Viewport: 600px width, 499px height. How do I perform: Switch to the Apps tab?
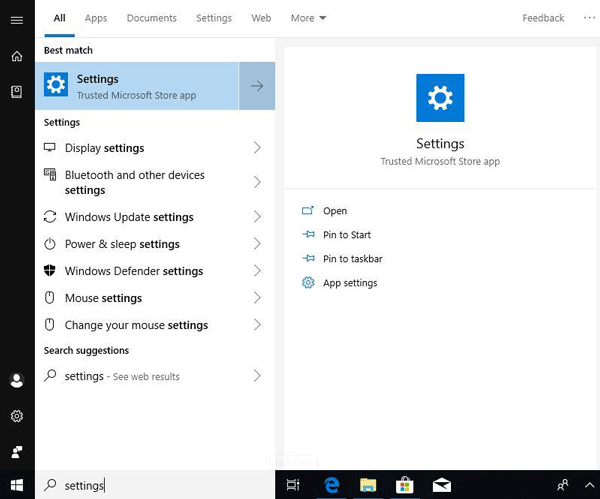(96, 18)
